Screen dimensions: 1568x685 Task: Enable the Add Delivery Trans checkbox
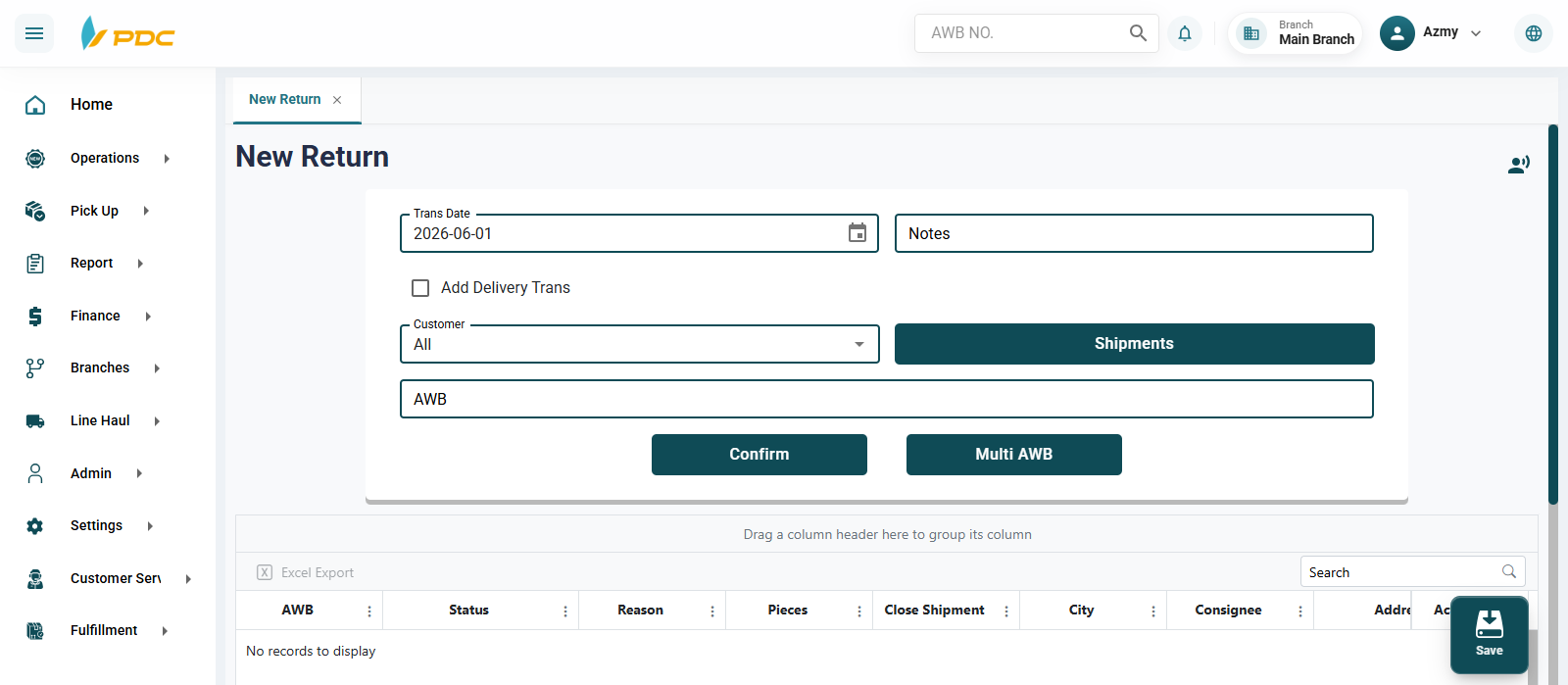tap(420, 288)
